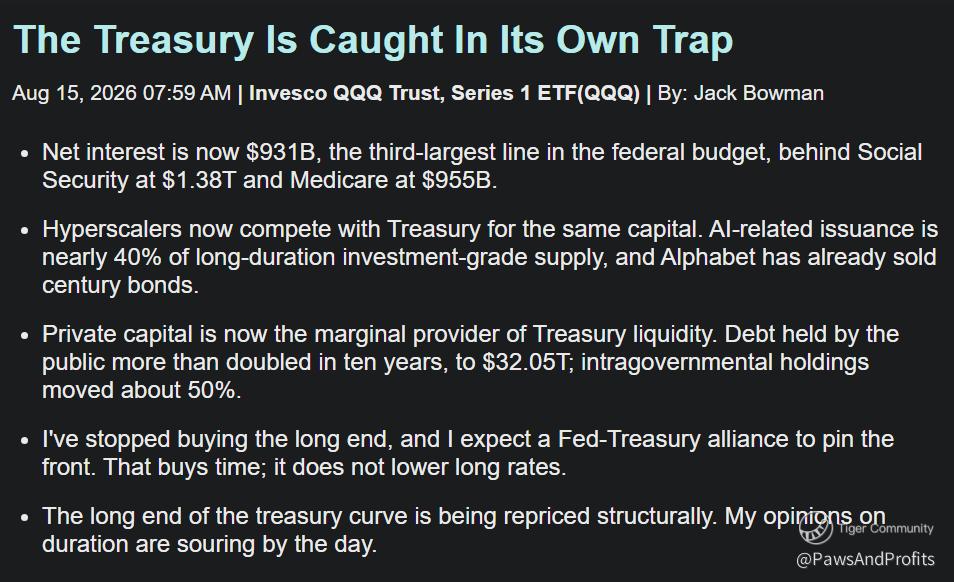This screenshot has width=954, height=582.
Task: Click the bullet marker beside the hyperscalers point
Action: (x=24, y=230)
